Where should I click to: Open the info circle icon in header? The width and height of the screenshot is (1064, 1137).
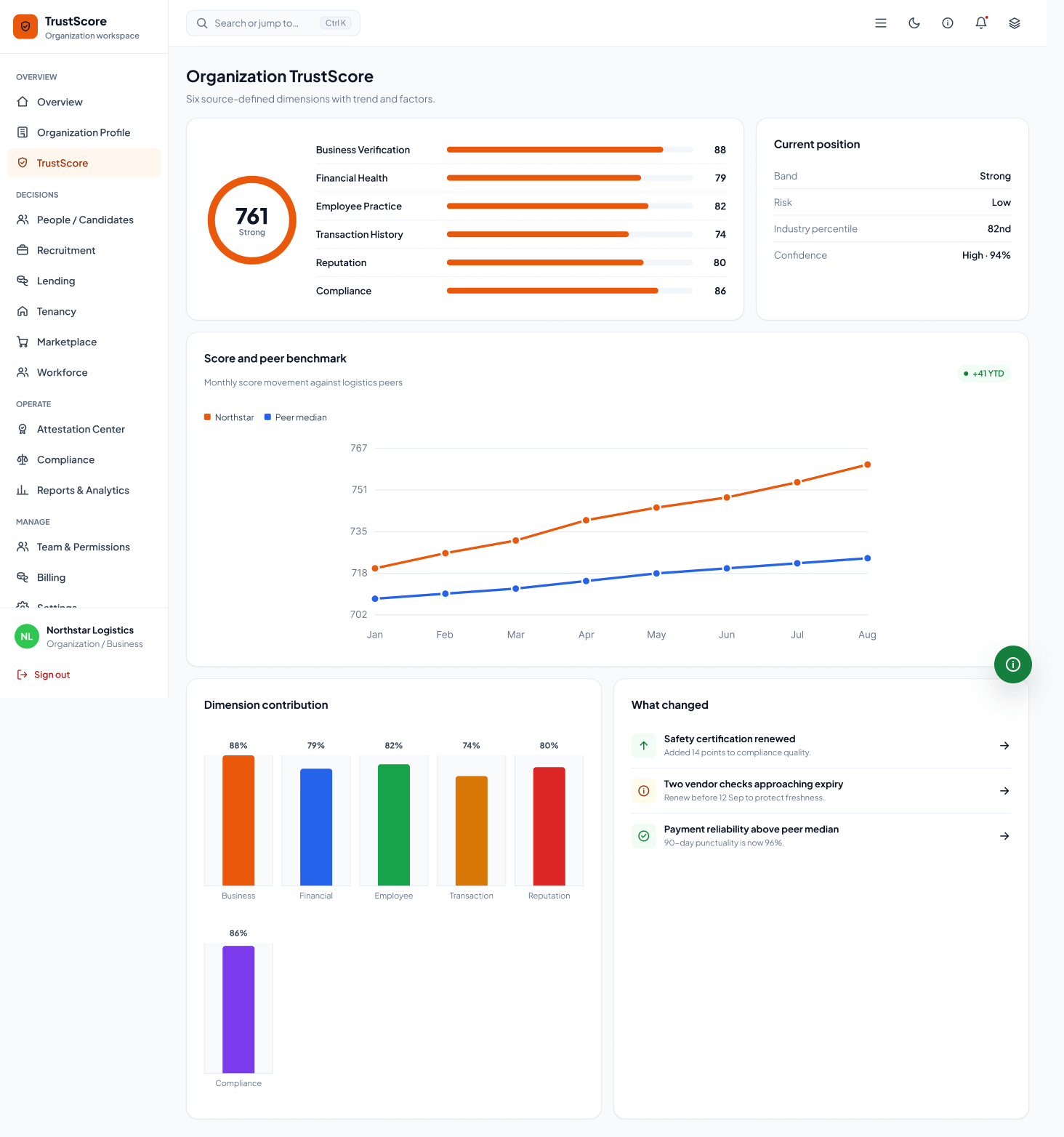coord(948,23)
